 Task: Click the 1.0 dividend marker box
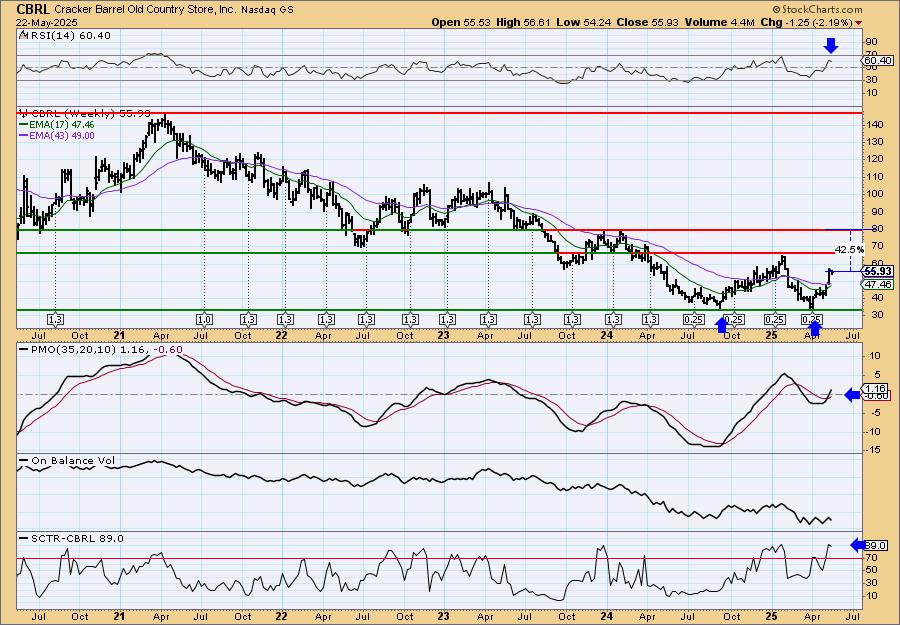[x=204, y=319]
